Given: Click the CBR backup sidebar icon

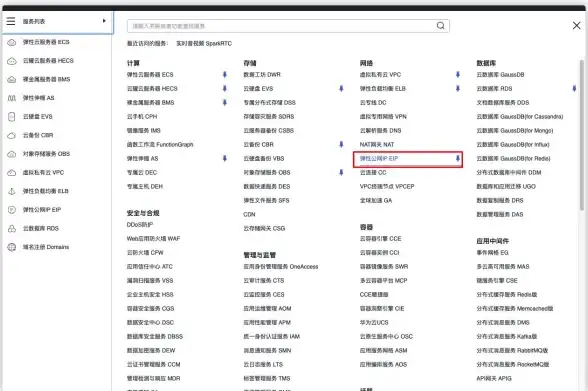Looking at the screenshot, I should tap(12, 135).
